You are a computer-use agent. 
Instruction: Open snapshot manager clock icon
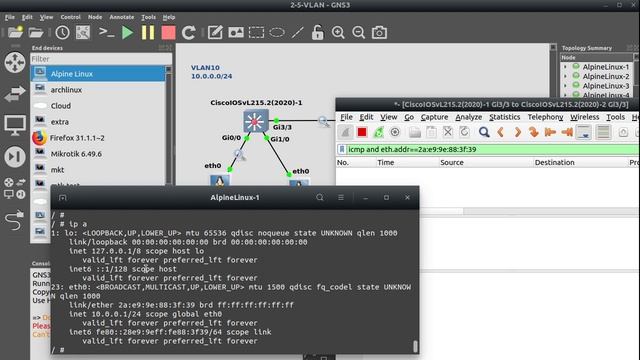[62, 33]
